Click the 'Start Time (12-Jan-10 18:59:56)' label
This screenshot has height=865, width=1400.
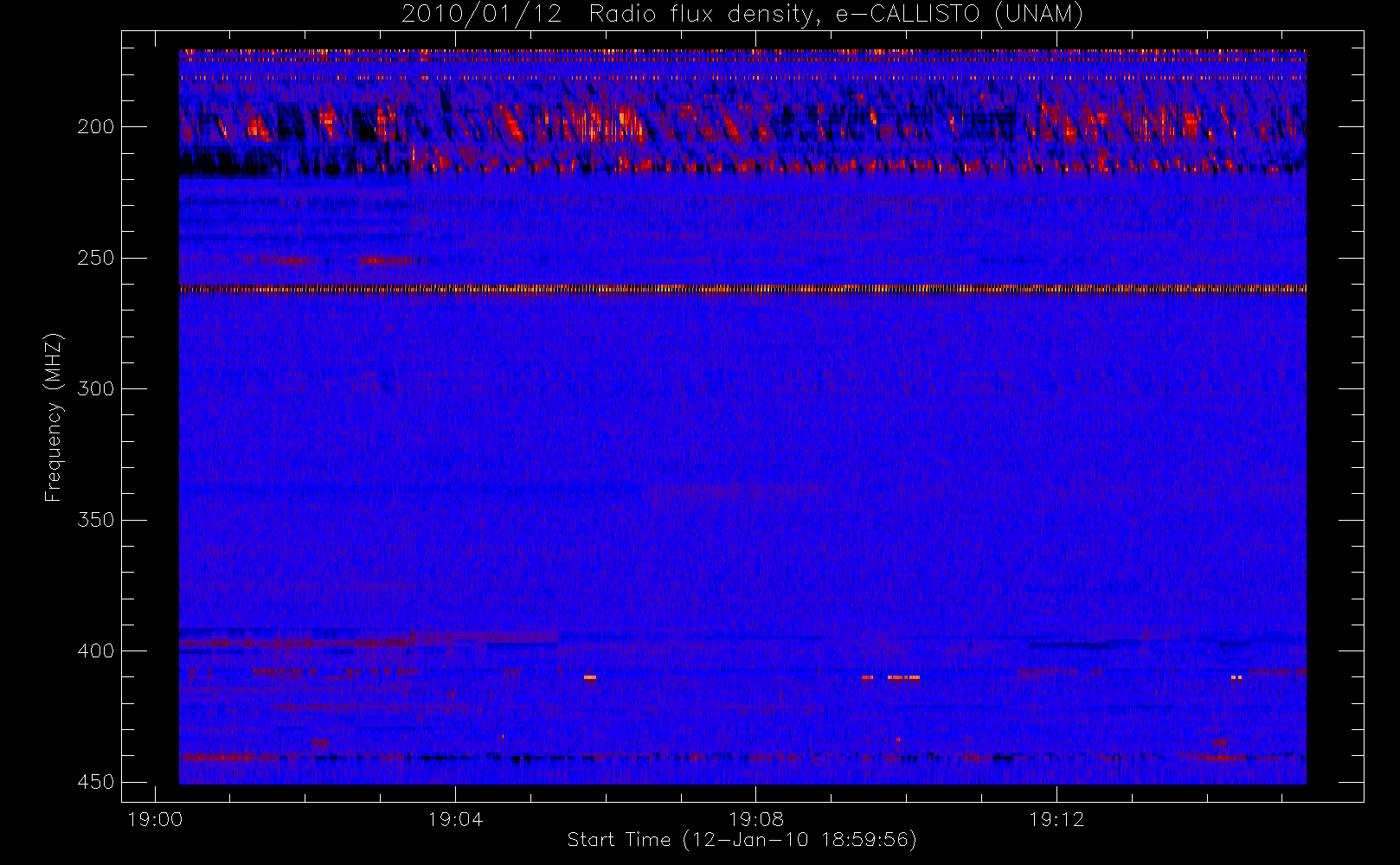click(742, 840)
